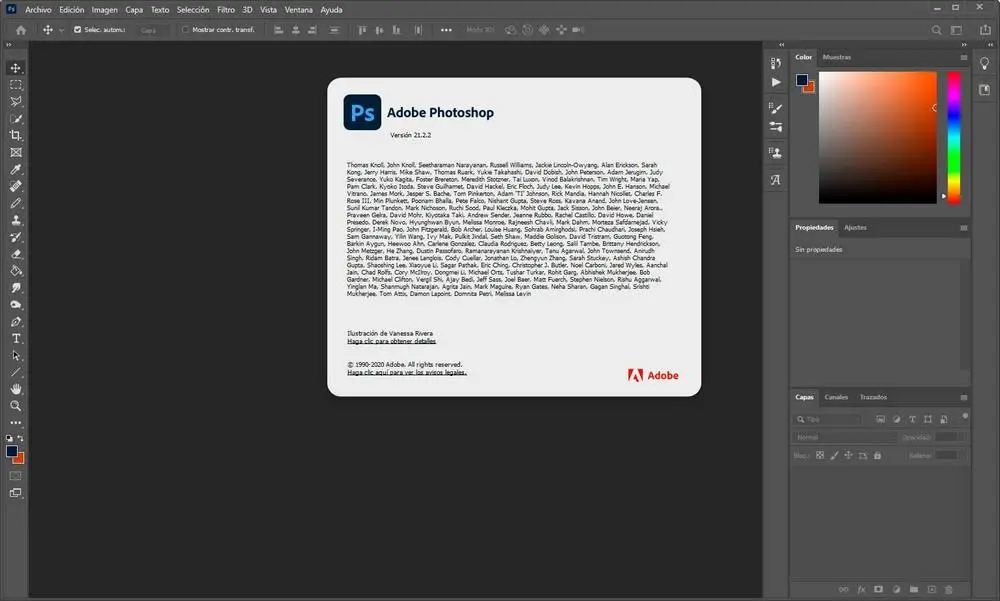
Task: Toggle lock position icon in Capas
Action: [848, 456]
